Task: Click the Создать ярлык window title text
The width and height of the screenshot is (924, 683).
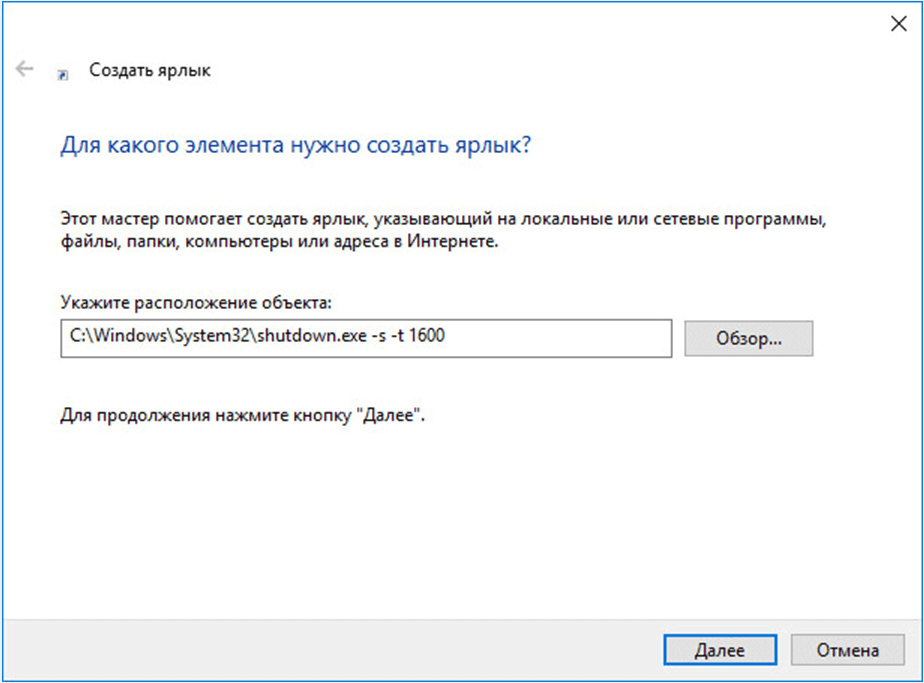Action: pos(150,71)
